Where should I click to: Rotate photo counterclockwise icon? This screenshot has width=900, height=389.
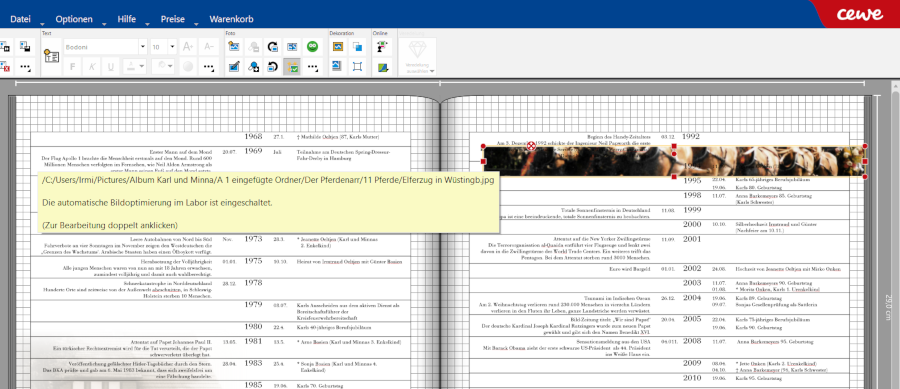point(273,67)
